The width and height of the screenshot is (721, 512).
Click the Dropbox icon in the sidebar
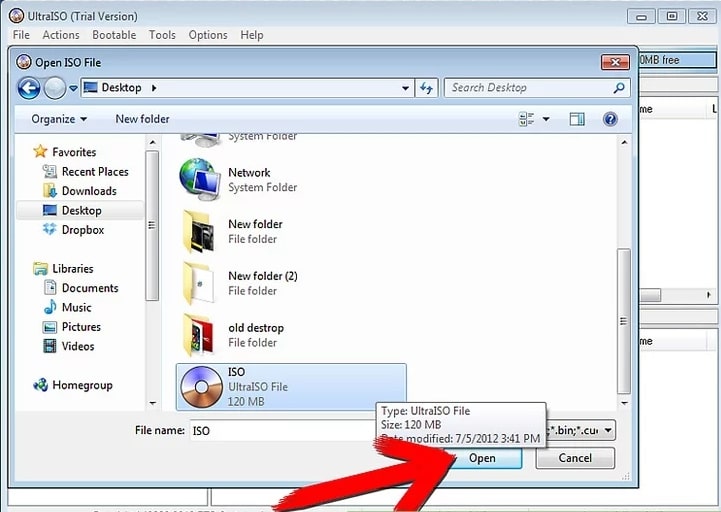coord(50,229)
